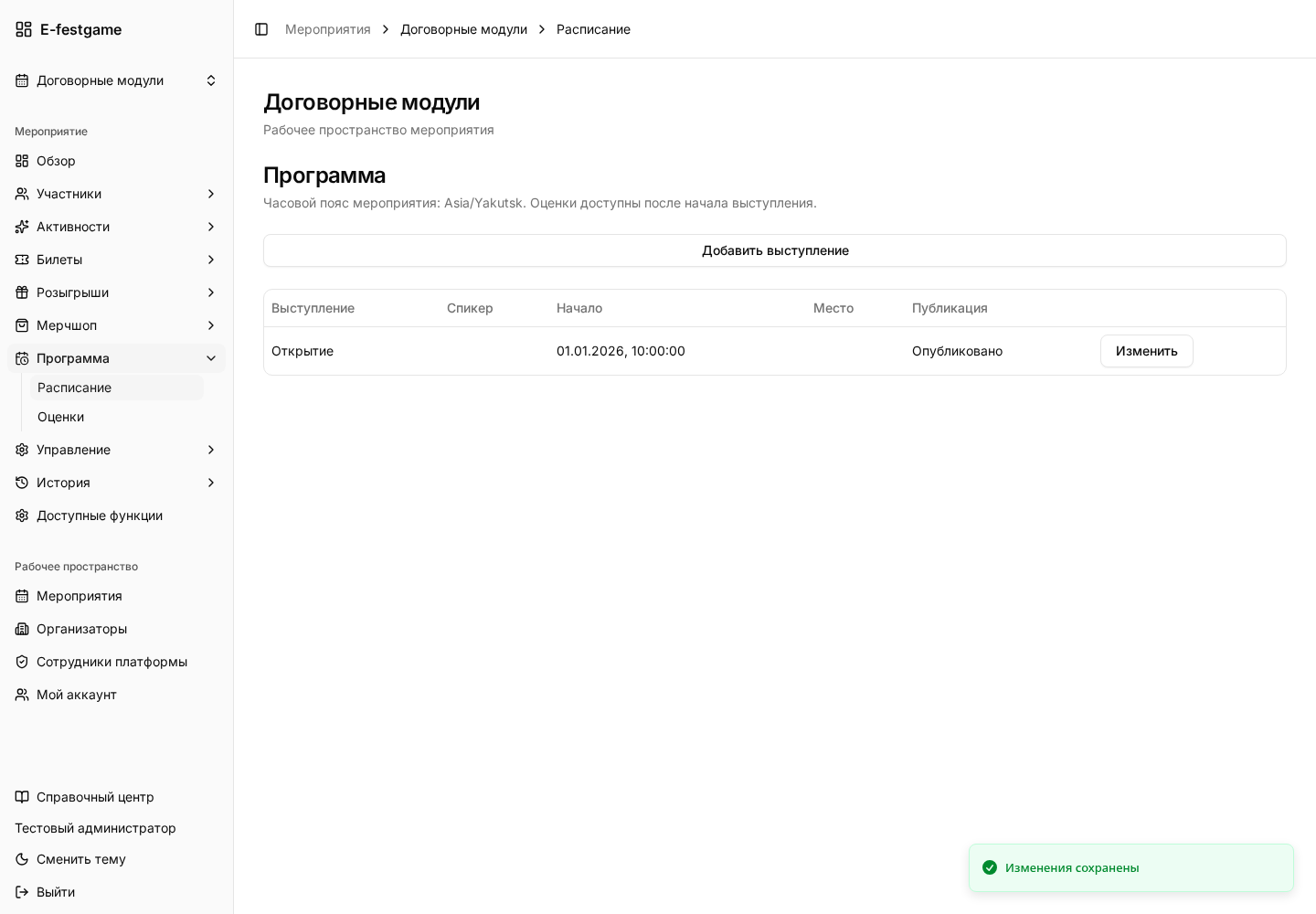The width and height of the screenshot is (1316, 914).
Task: Expand the История chevron
Action: click(211, 483)
